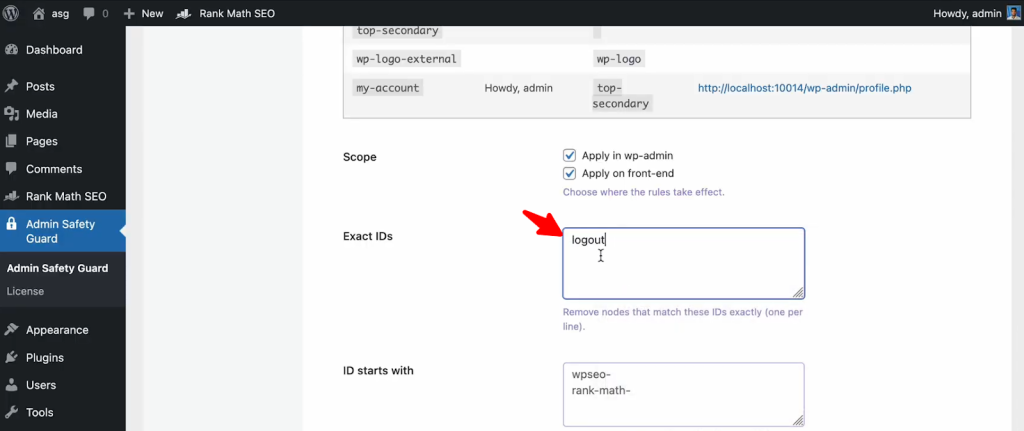
Task: Click the Appearance paintbrush icon
Action: tap(12, 330)
